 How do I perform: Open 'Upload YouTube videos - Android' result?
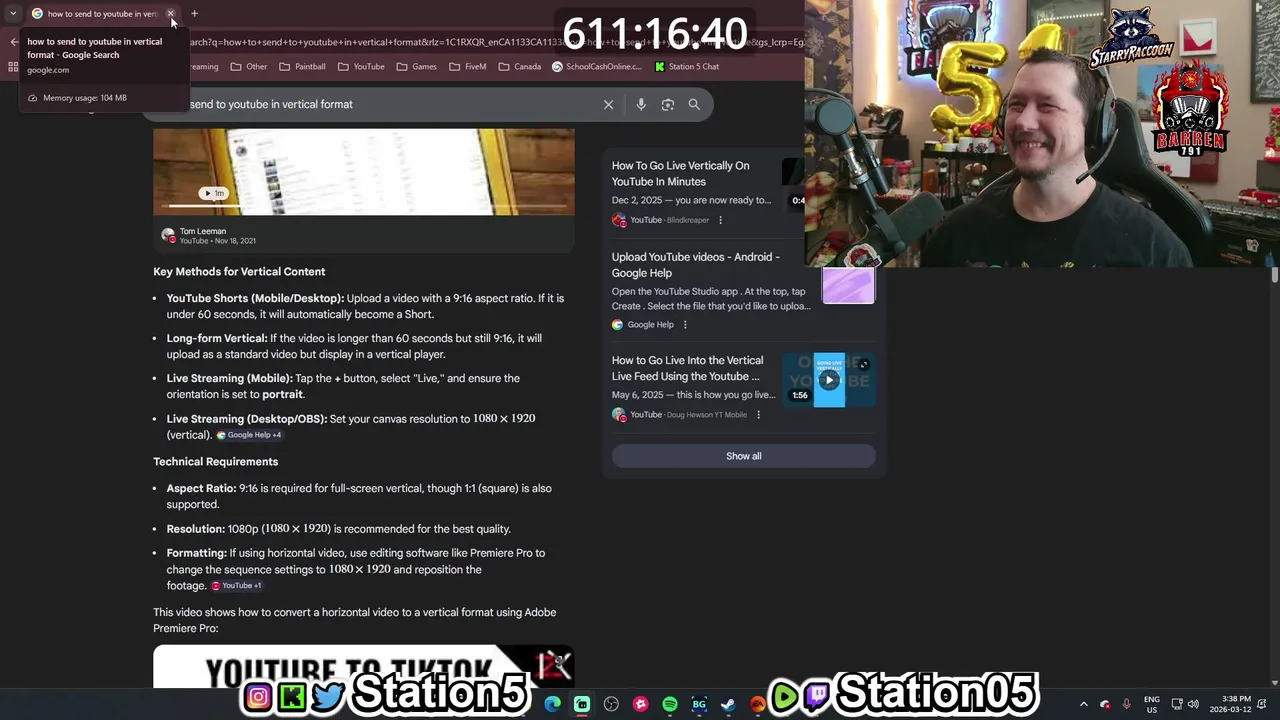click(x=696, y=265)
